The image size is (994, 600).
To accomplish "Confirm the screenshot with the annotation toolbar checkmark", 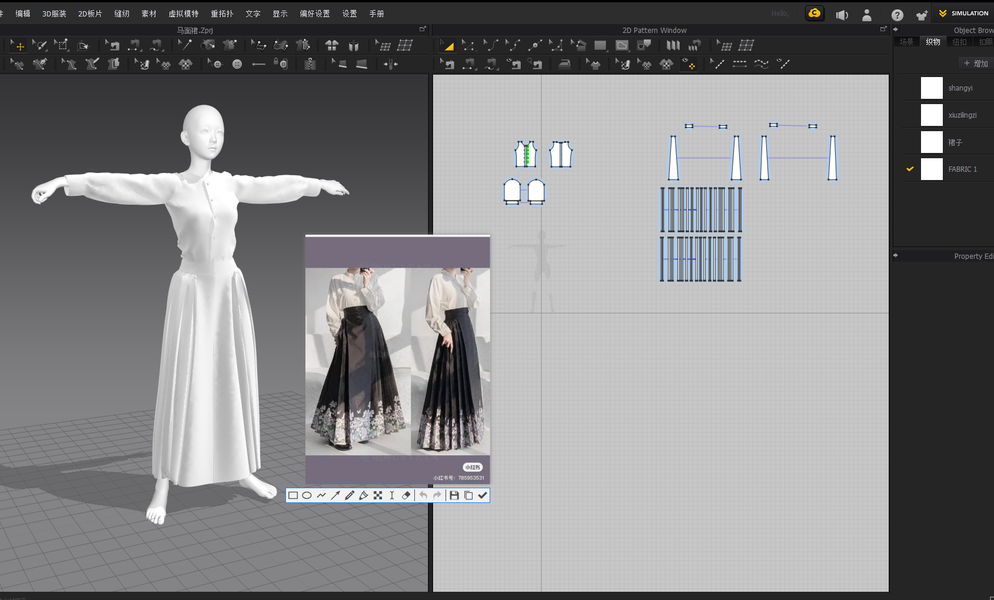I will (482, 495).
